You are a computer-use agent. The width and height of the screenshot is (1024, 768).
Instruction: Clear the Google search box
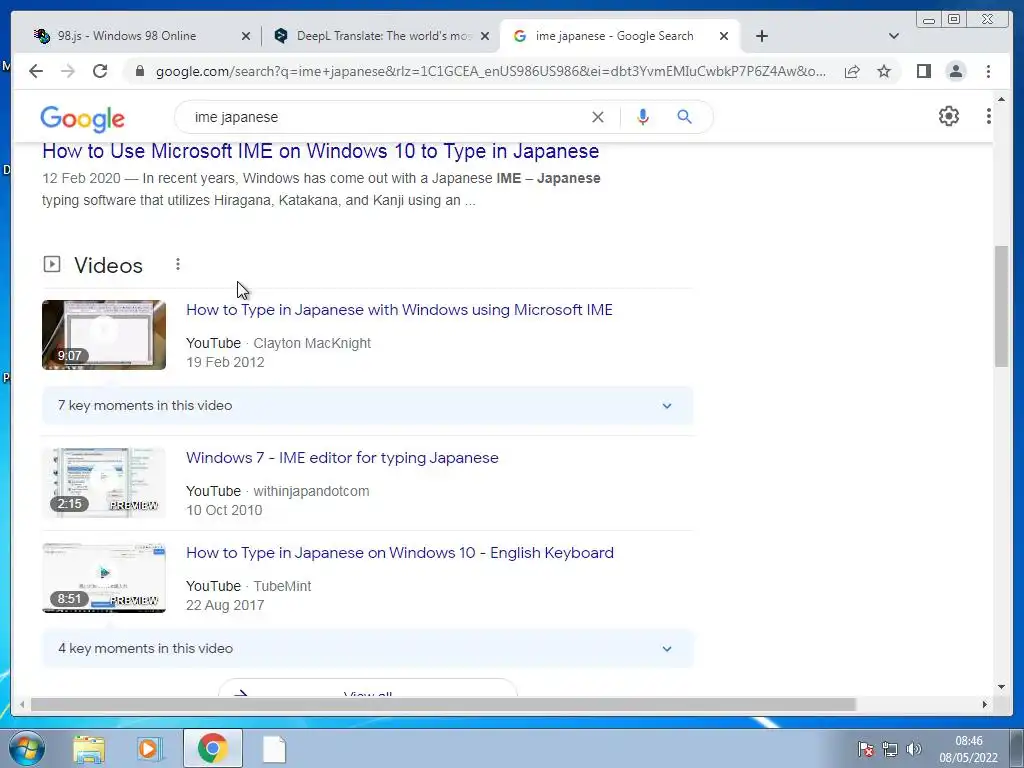click(x=598, y=117)
